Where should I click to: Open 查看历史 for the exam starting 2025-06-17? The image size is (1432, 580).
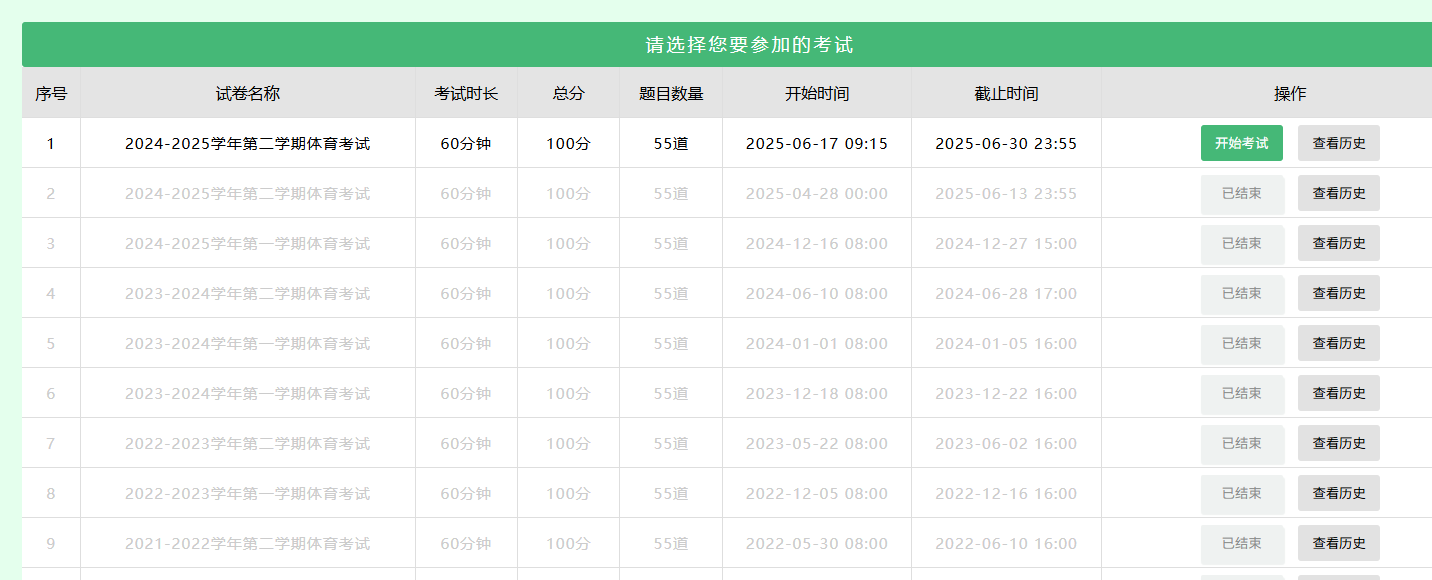tap(1339, 143)
